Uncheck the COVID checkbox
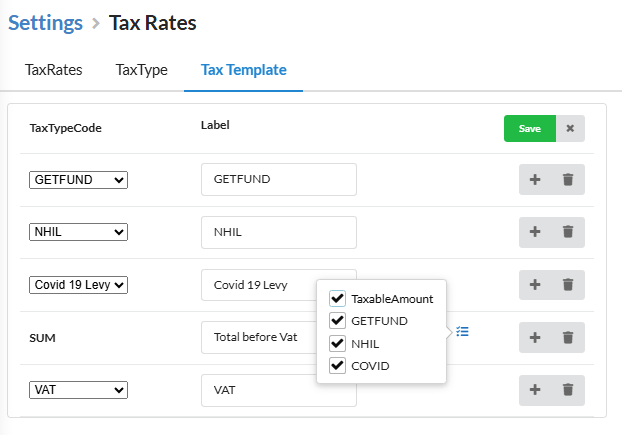This screenshot has height=435, width=622. [338, 366]
